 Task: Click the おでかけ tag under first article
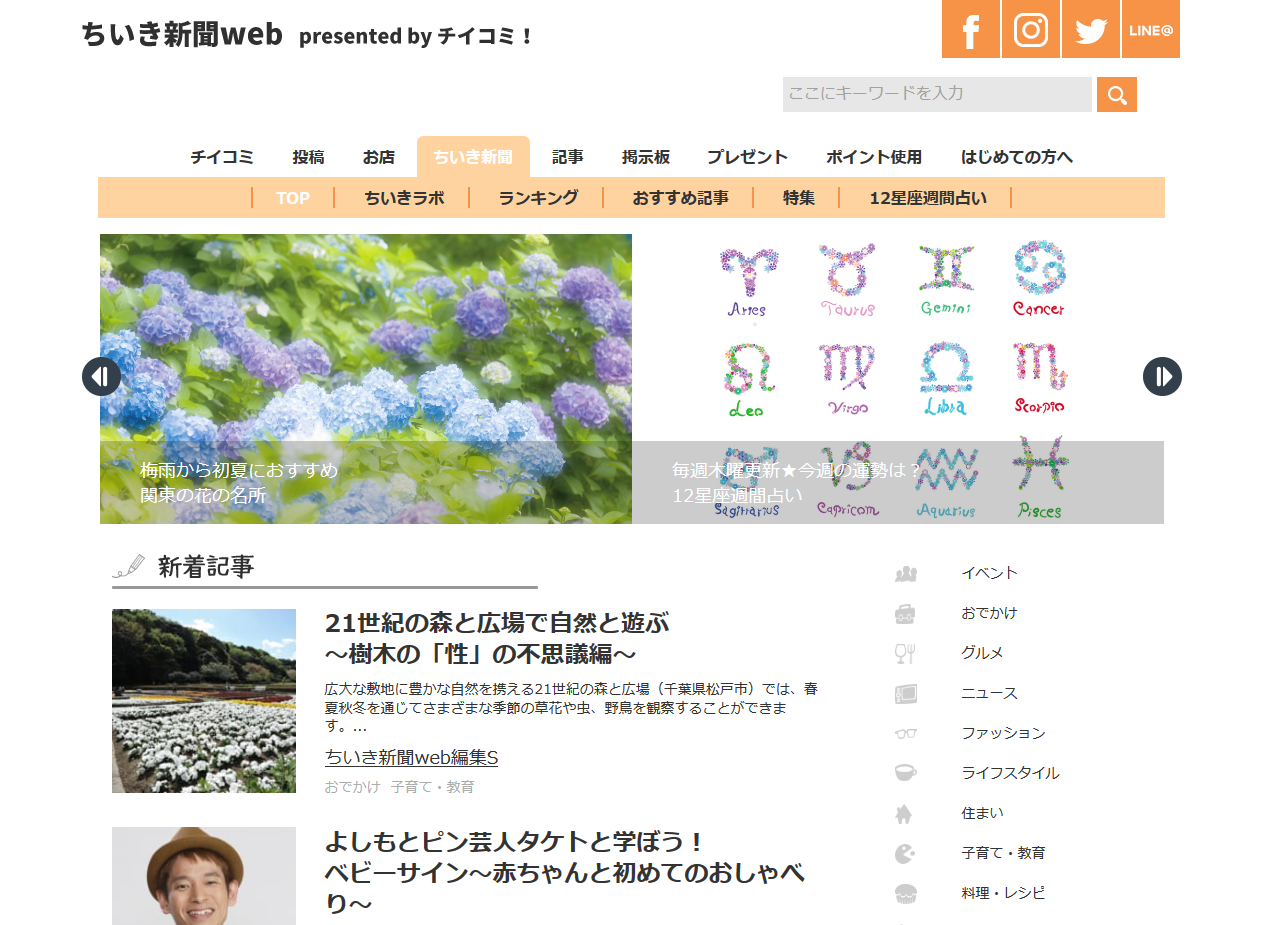[352, 787]
